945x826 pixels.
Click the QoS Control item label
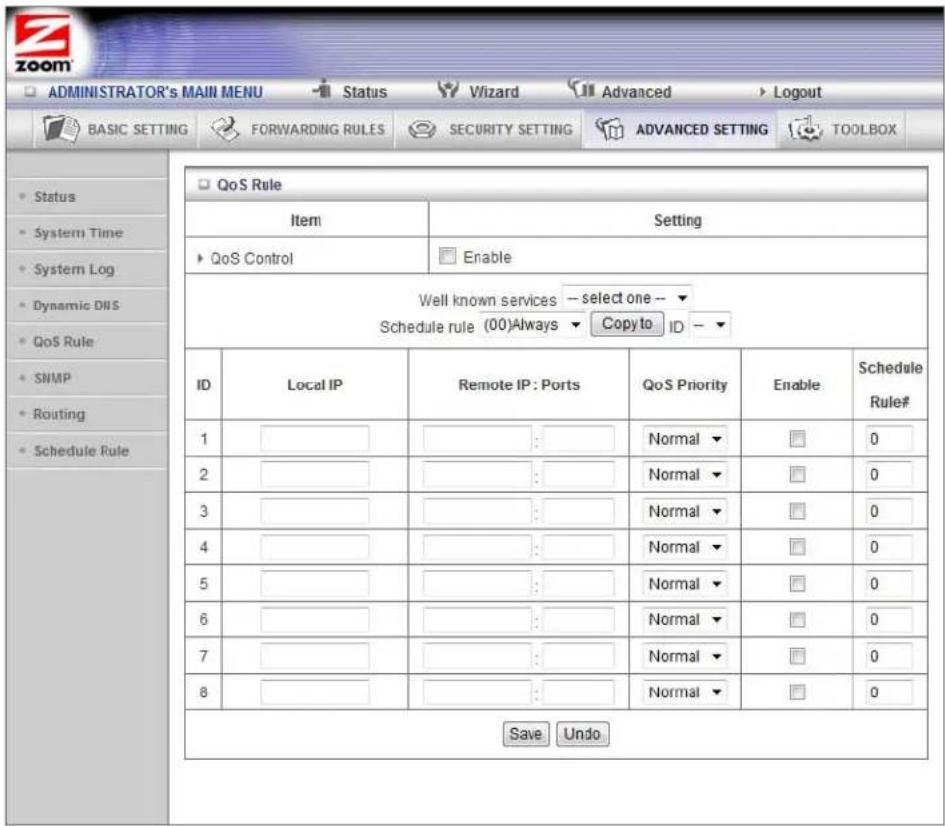pos(251,258)
